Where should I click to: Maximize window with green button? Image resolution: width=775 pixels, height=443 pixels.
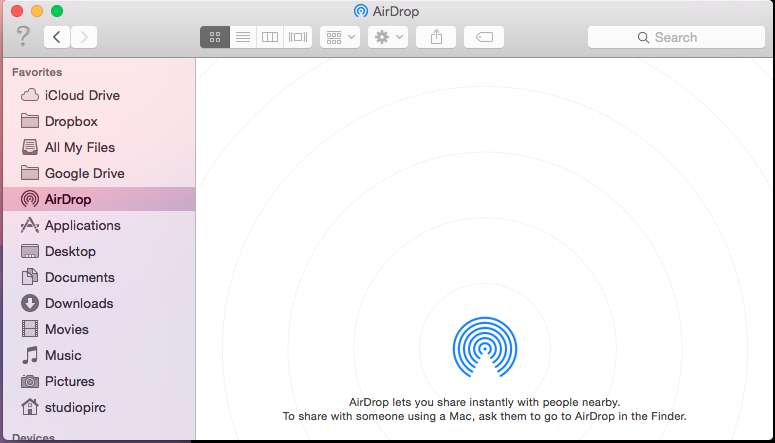(57, 11)
